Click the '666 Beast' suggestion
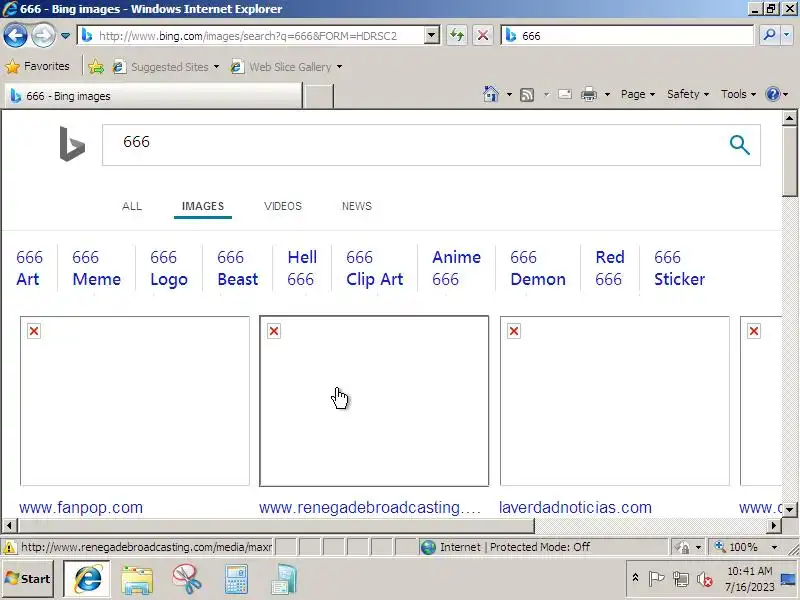 (238, 268)
